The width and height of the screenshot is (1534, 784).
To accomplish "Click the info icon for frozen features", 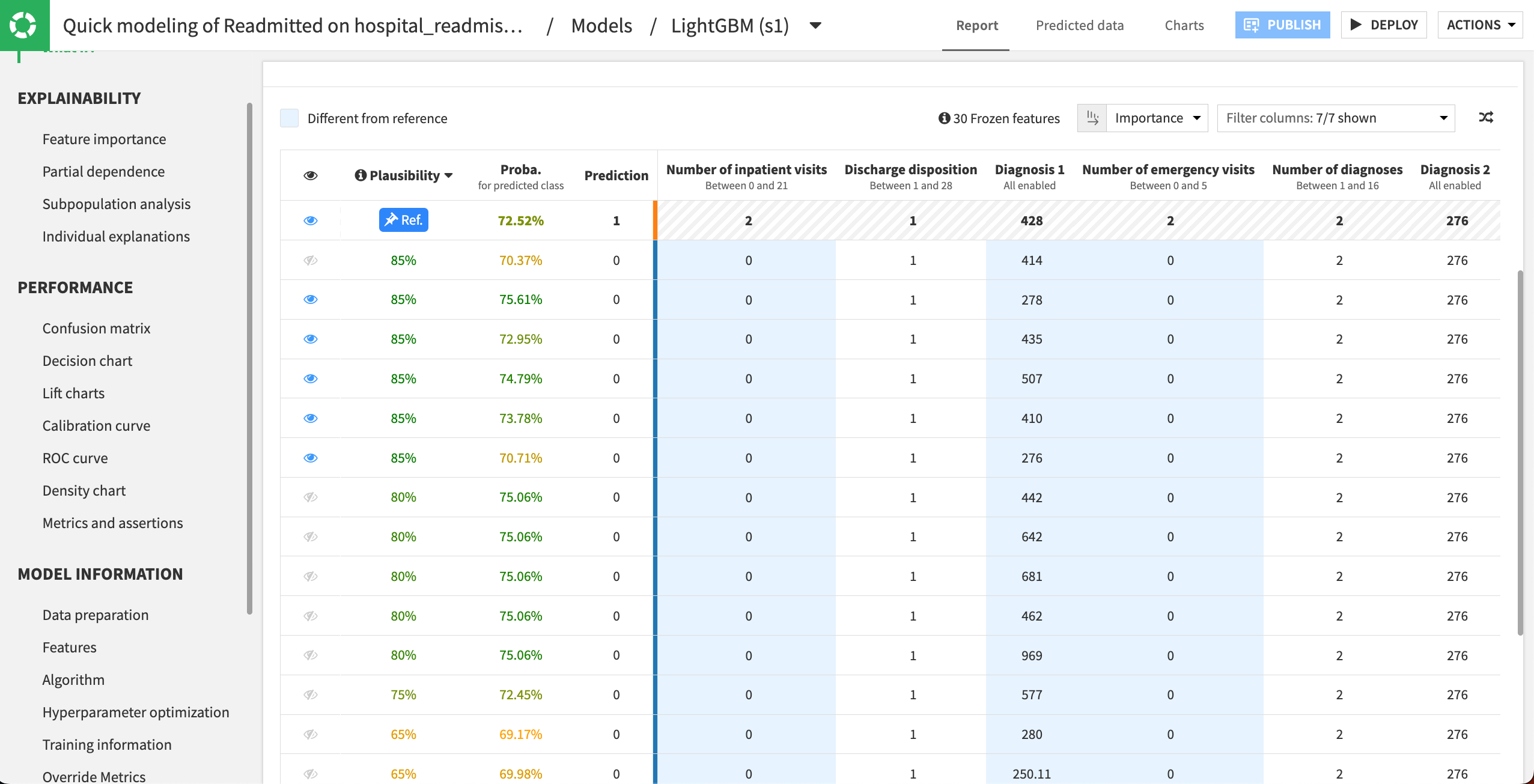I will click(944, 118).
